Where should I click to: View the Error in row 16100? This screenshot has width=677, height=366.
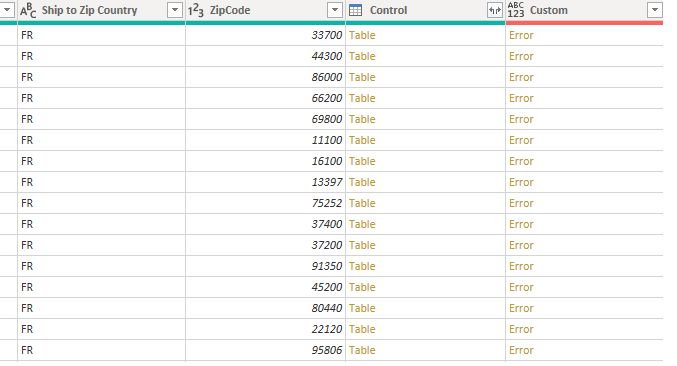pos(521,161)
